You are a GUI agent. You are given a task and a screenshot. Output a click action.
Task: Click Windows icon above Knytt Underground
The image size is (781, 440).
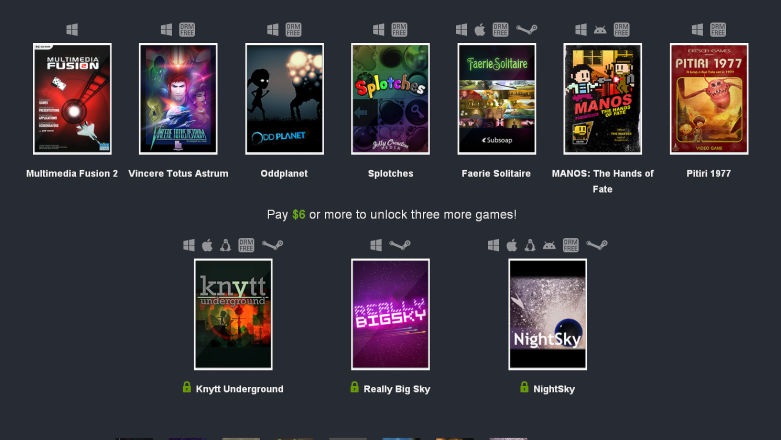pos(189,245)
